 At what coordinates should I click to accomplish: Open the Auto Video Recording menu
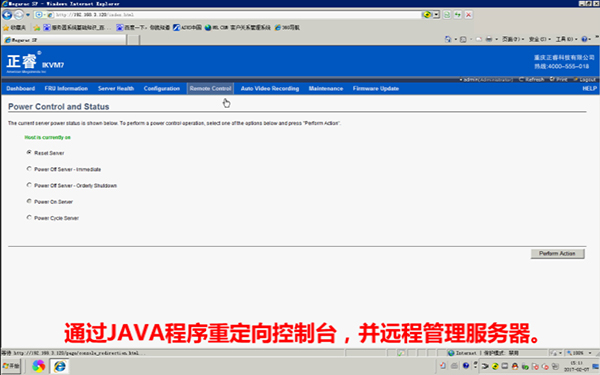(270, 88)
